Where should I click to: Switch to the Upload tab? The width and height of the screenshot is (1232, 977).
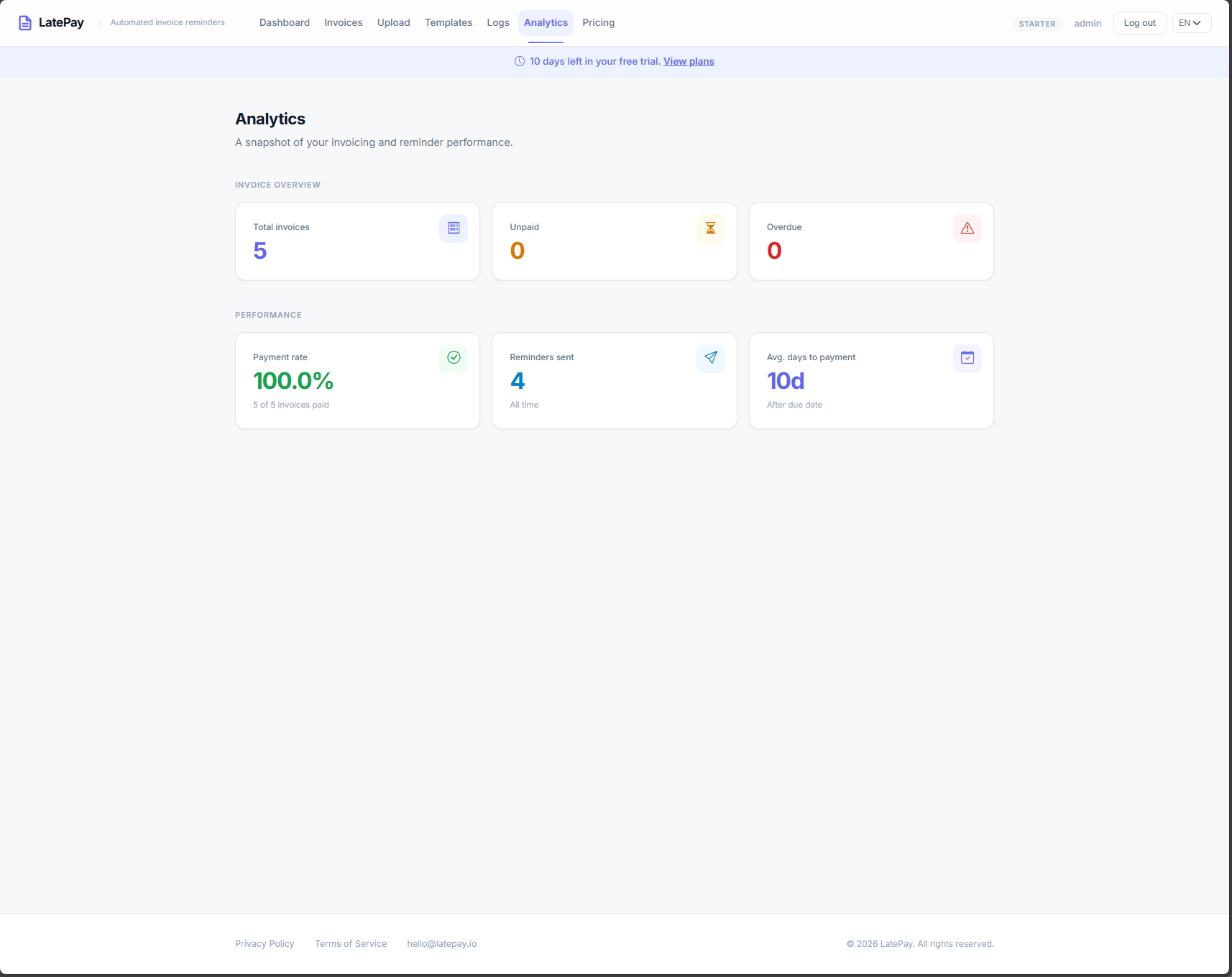(x=394, y=22)
